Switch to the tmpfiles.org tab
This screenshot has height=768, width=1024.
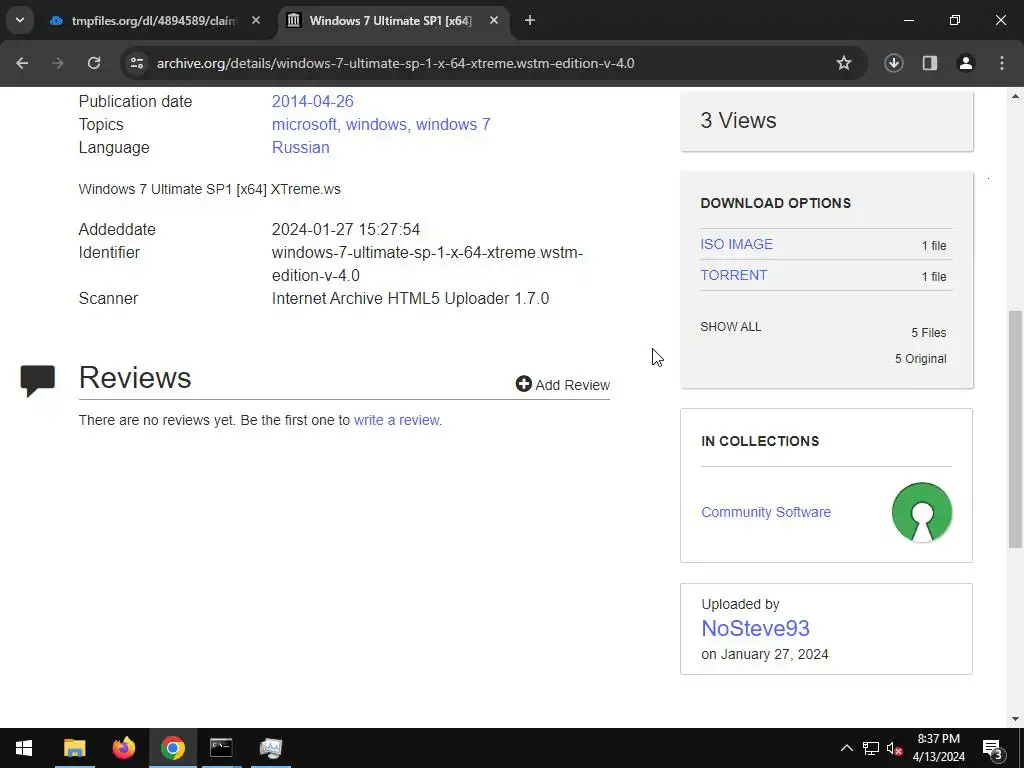153,21
